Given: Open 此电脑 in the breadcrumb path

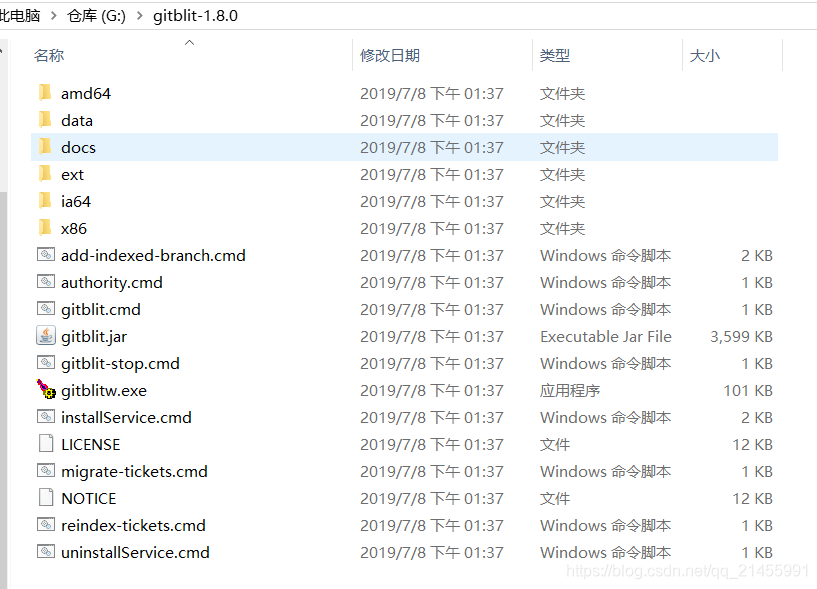Looking at the screenshot, I should (x=20, y=16).
